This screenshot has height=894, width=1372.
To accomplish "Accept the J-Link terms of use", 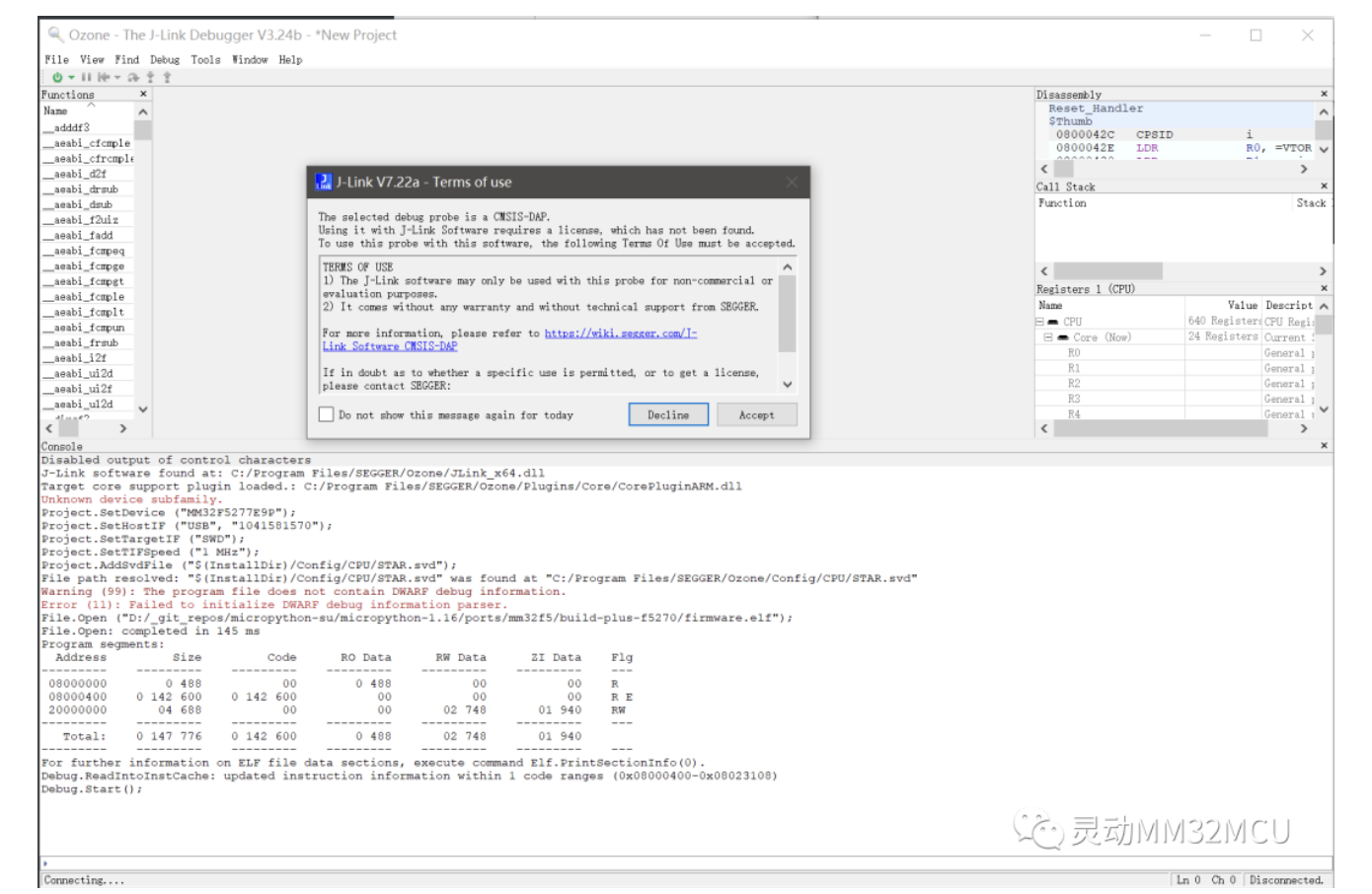I will [x=757, y=414].
